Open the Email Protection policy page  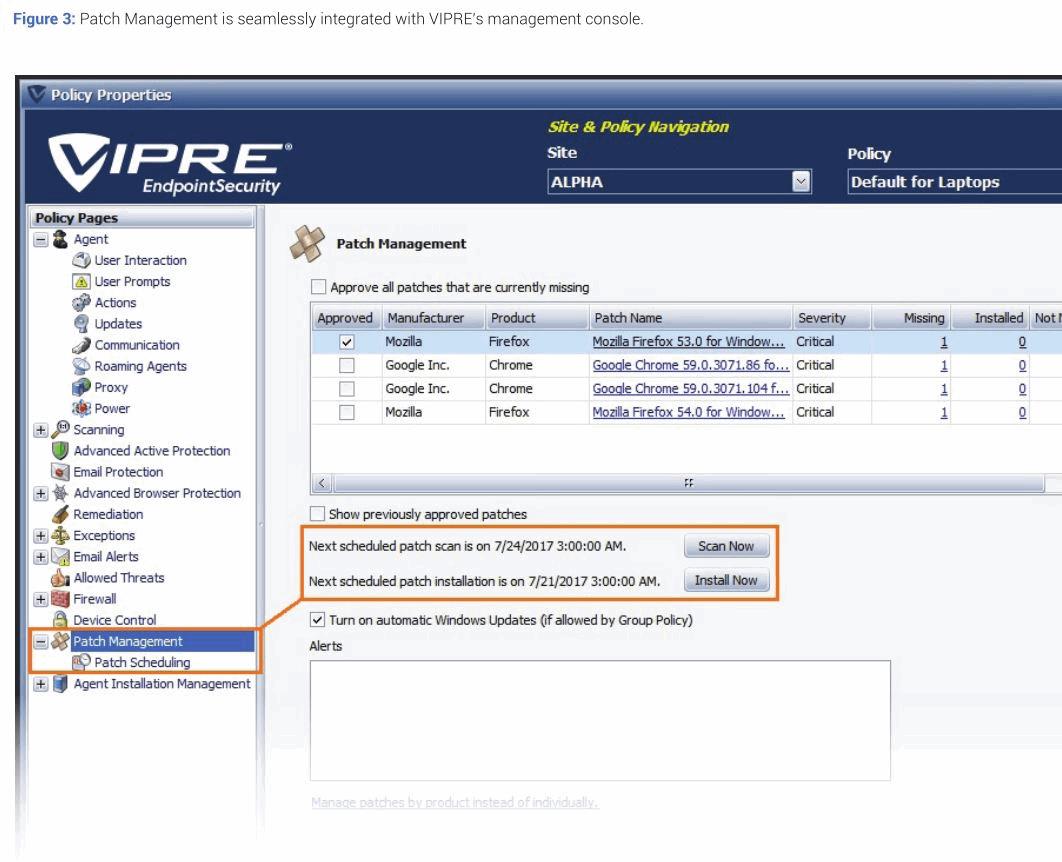pos(118,472)
